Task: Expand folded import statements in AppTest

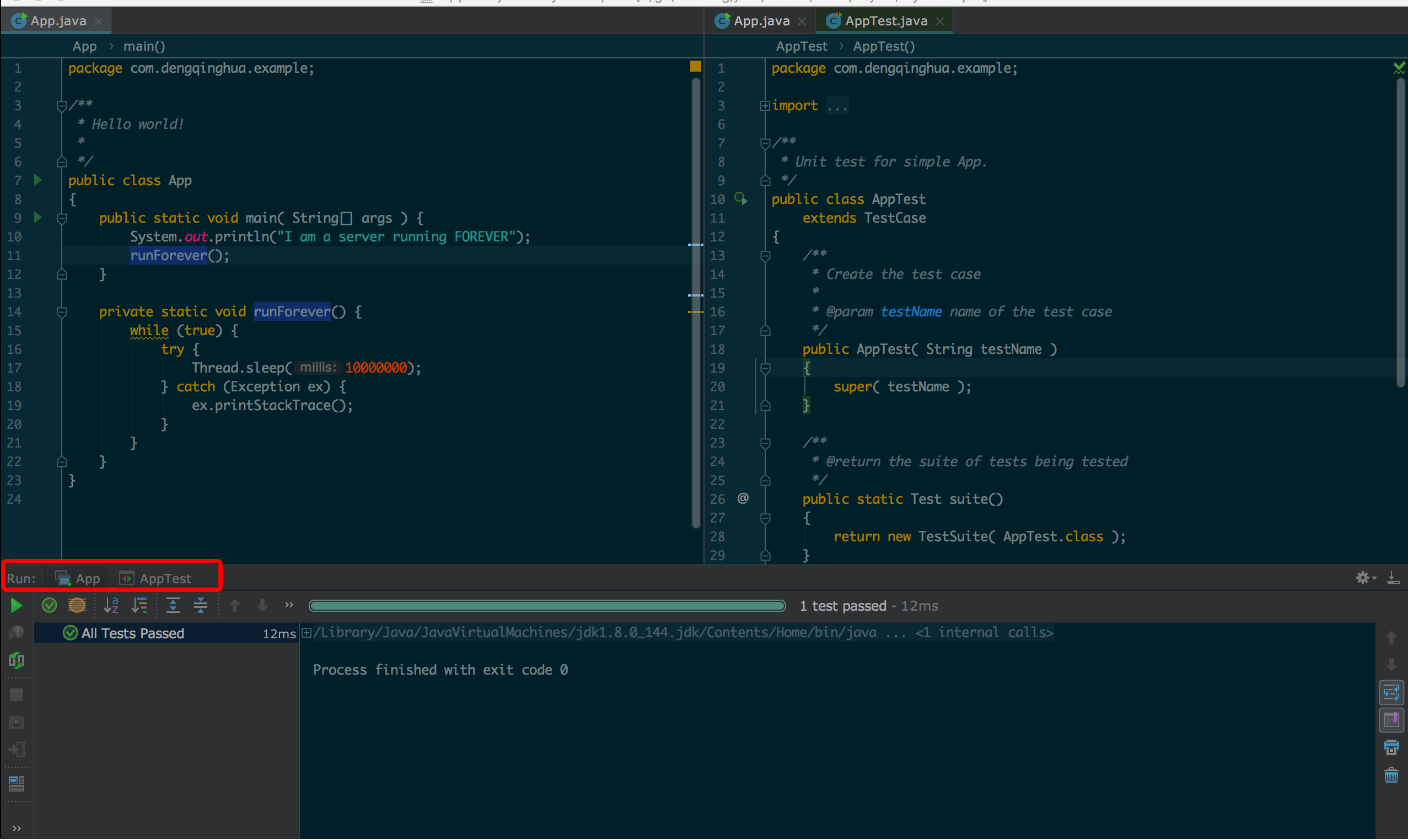Action: click(x=765, y=106)
